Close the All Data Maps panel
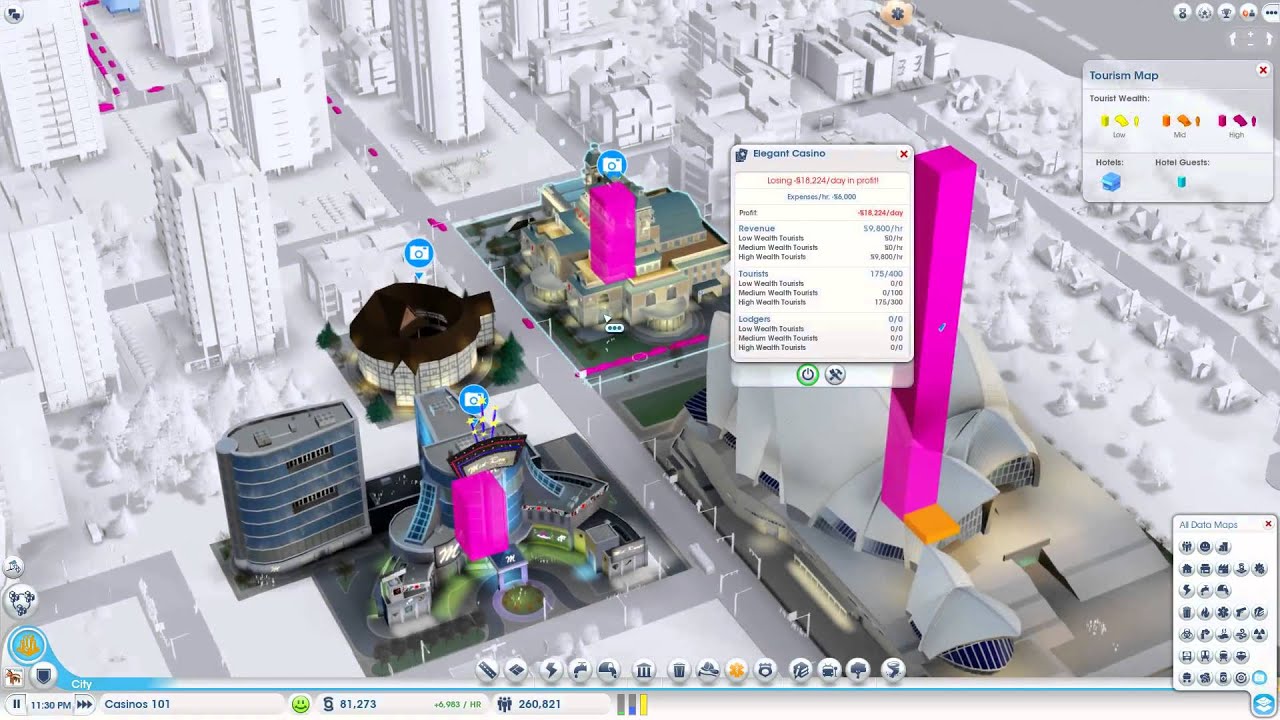Screen dimensions: 1280x720 (x=1268, y=524)
